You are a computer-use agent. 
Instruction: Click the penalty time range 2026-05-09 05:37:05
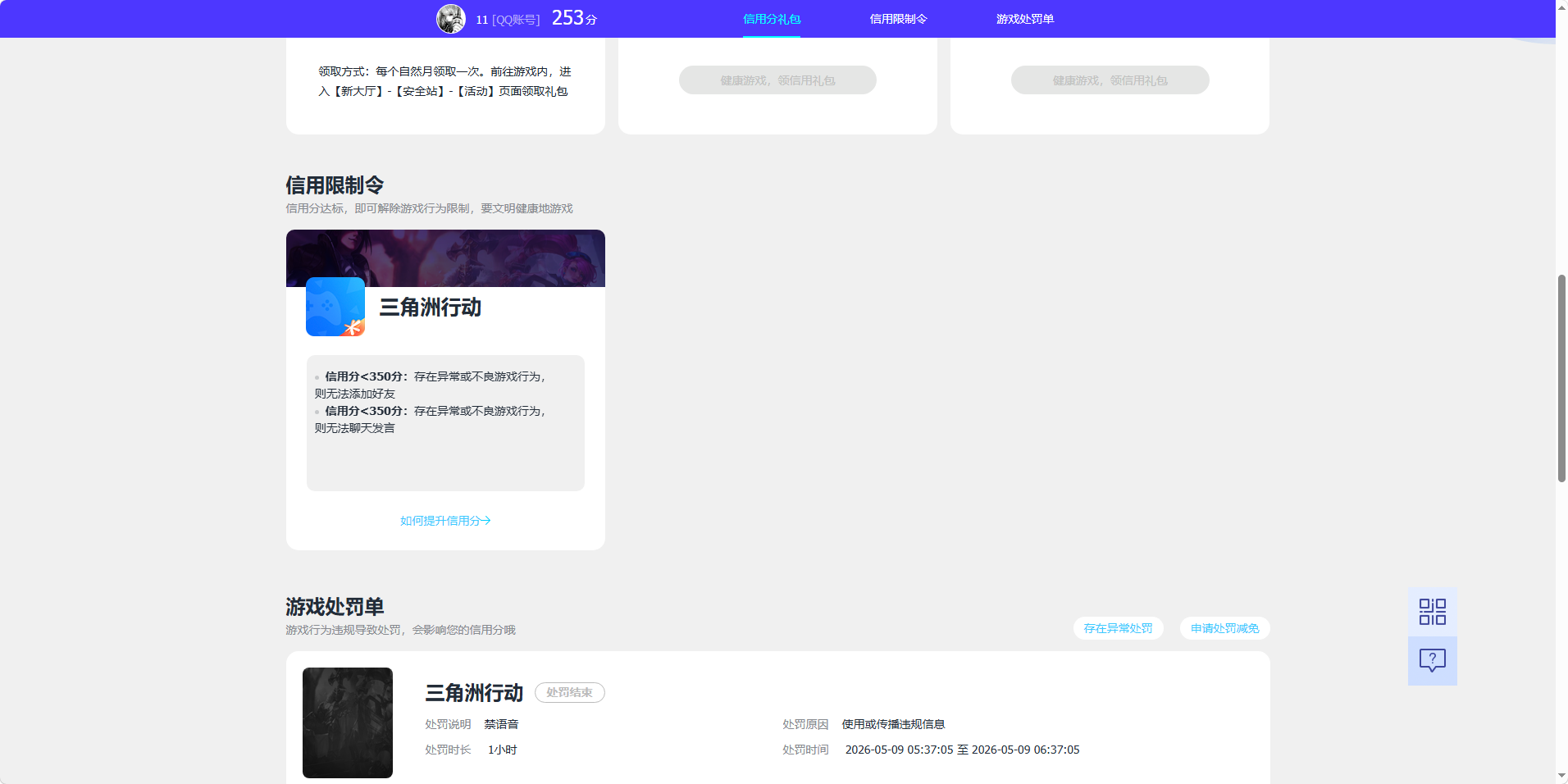(962, 750)
